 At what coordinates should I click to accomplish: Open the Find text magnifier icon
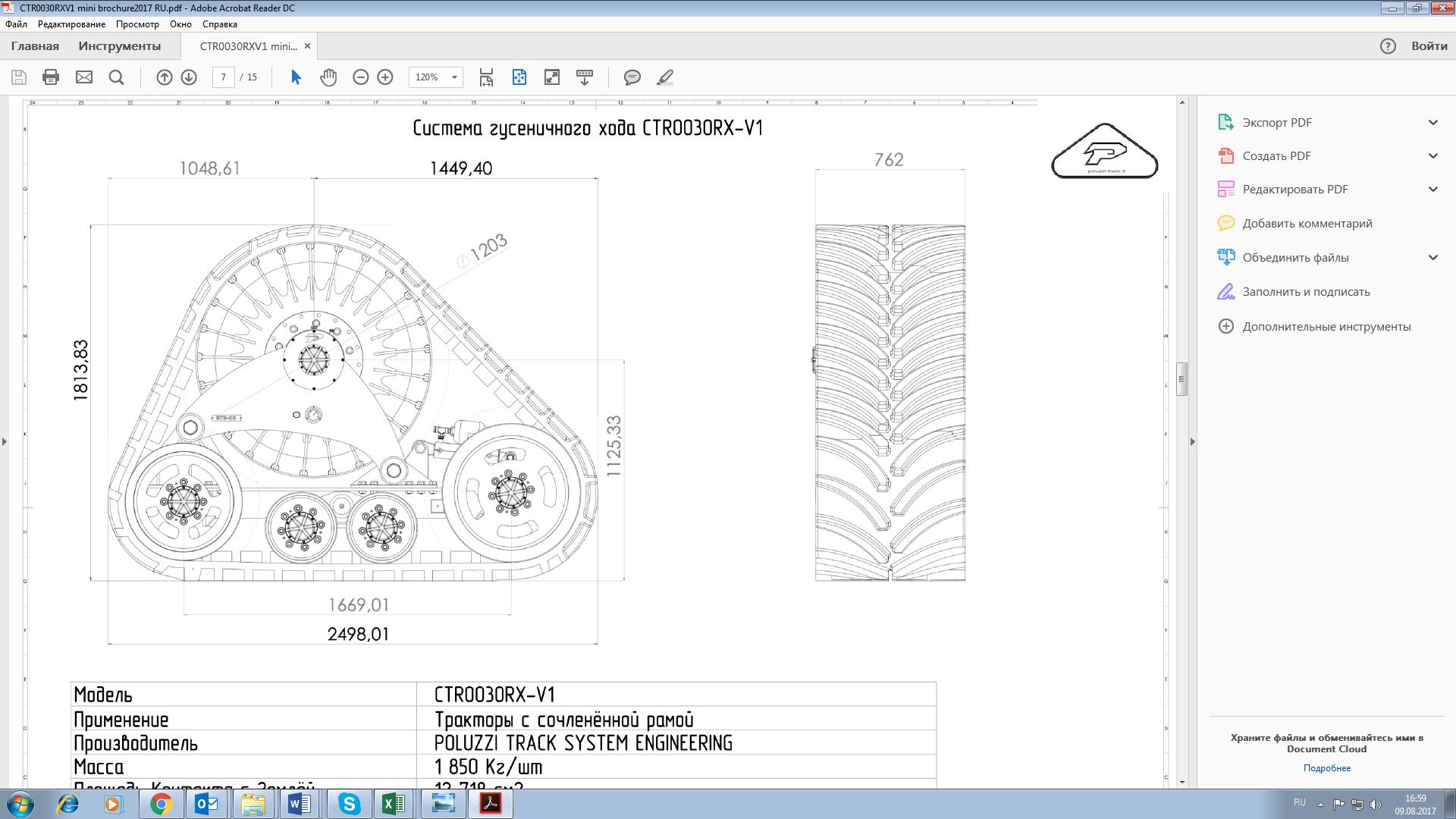tap(116, 77)
